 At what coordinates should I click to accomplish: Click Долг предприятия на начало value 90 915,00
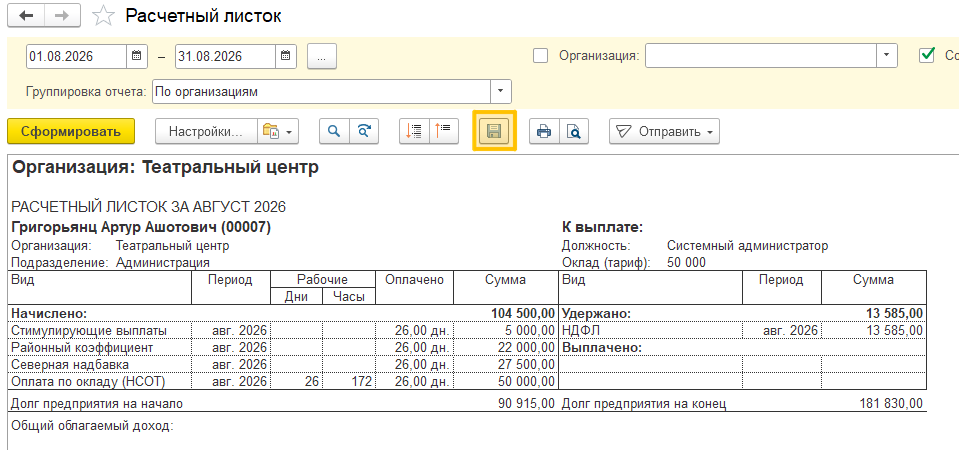click(x=526, y=404)
